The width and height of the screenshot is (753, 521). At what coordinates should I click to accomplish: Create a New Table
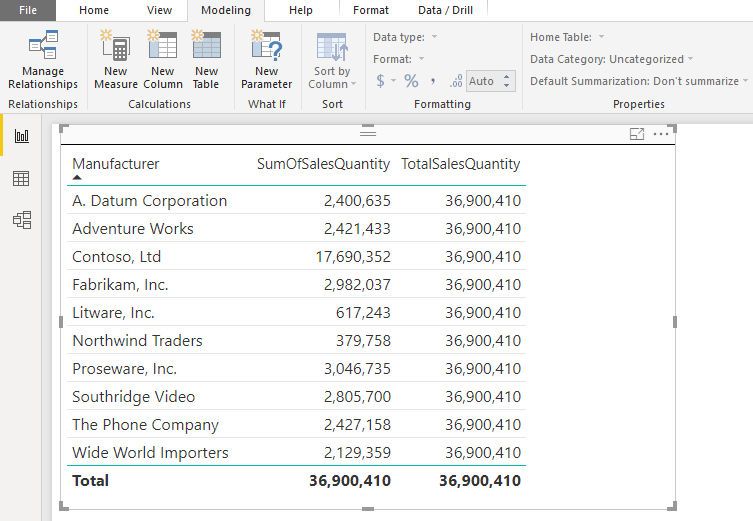point(206,59)
